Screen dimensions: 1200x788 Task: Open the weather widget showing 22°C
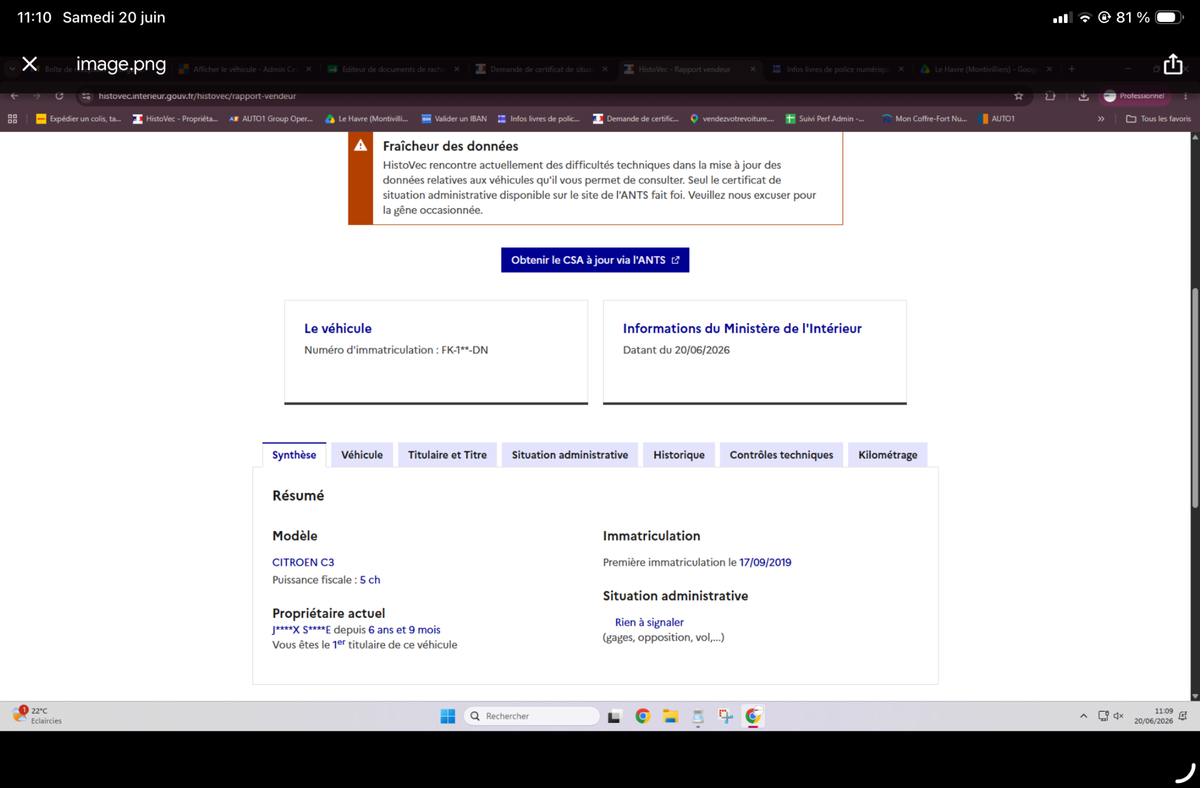[37, 715]
